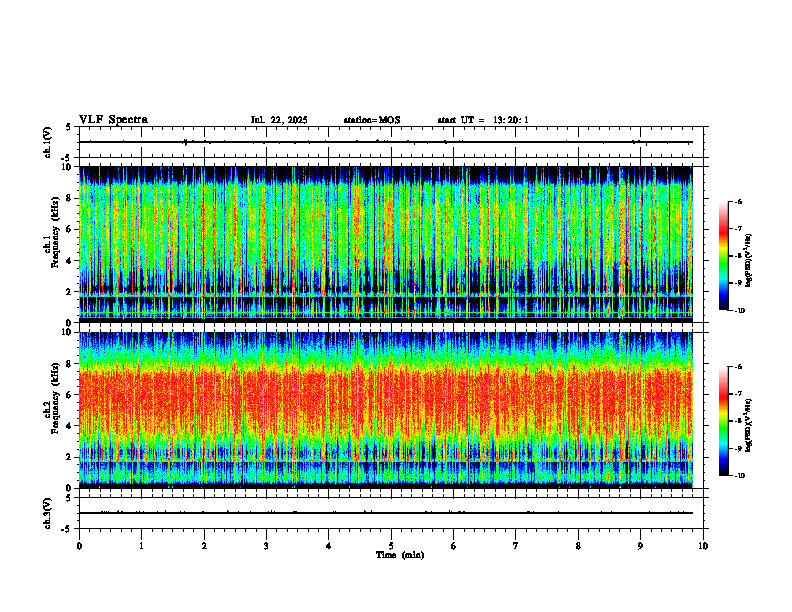Select the date text "Jul 22, 2025"
The height and width of the screenshot is (612, 792).
(x=279, y=120)
